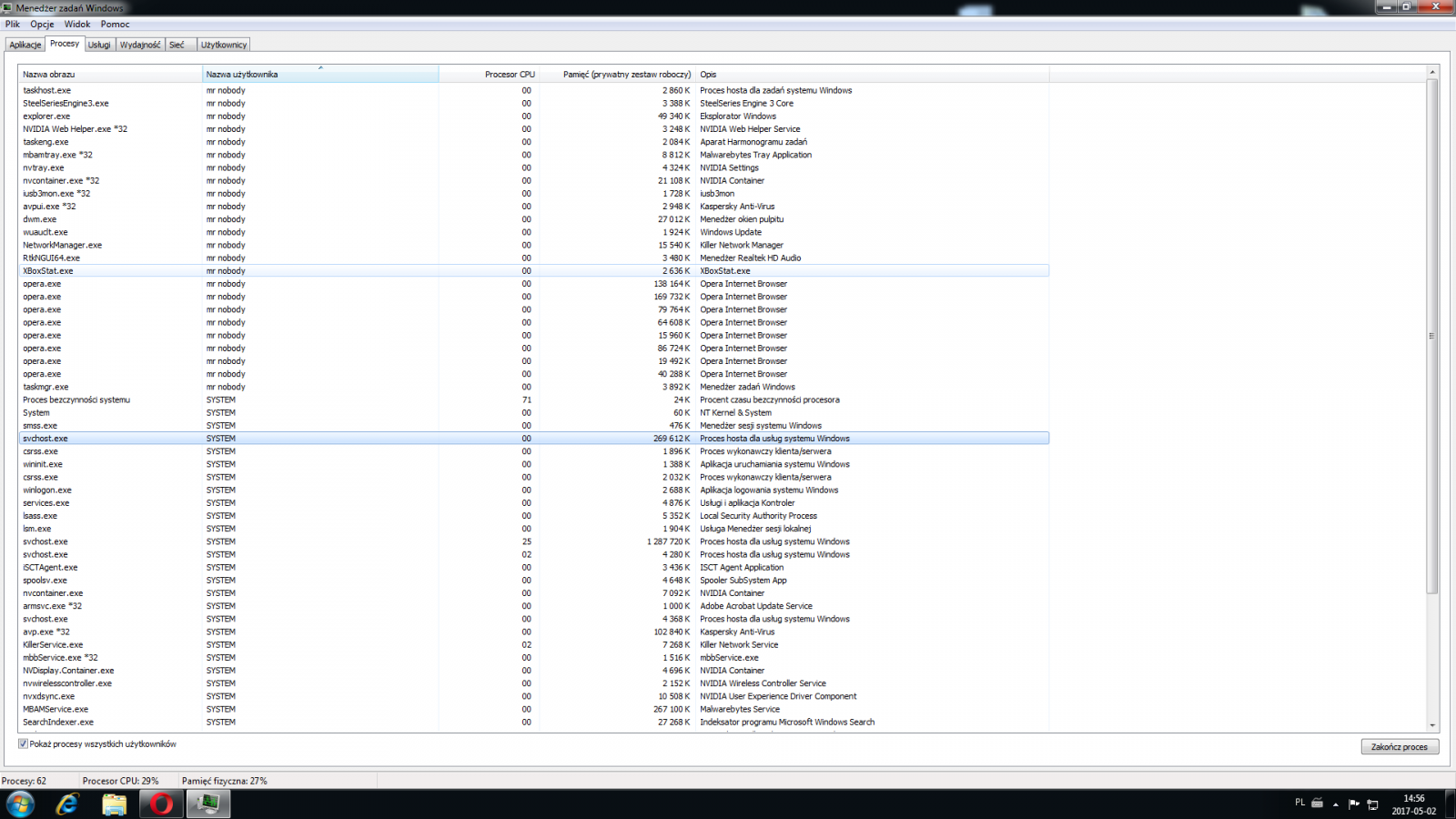
Task: Select wuauclt.exe process row
Action: click(x=534, y=232)
